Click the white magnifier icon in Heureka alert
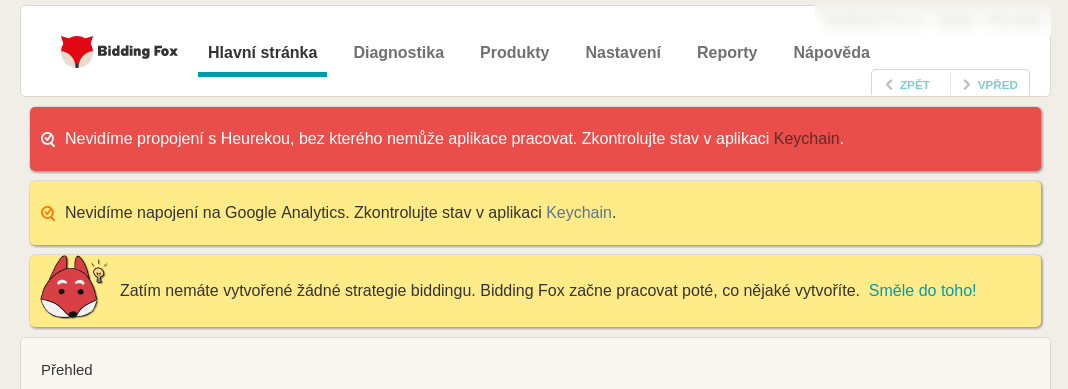The width and height of the screenshot is (1068, 389). [48, 139]
